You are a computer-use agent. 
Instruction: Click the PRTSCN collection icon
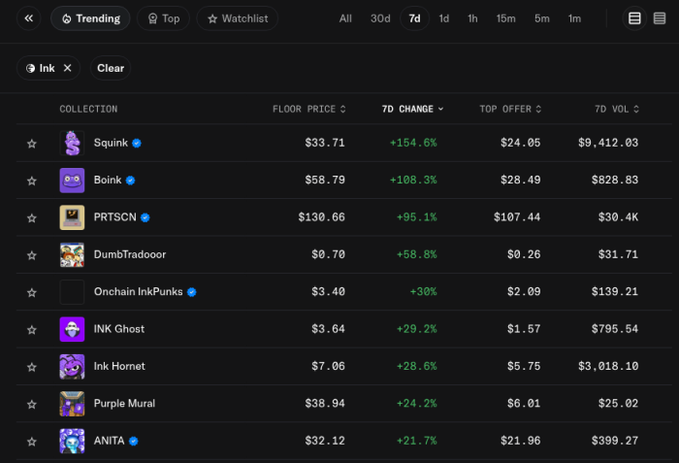[72, 217]
